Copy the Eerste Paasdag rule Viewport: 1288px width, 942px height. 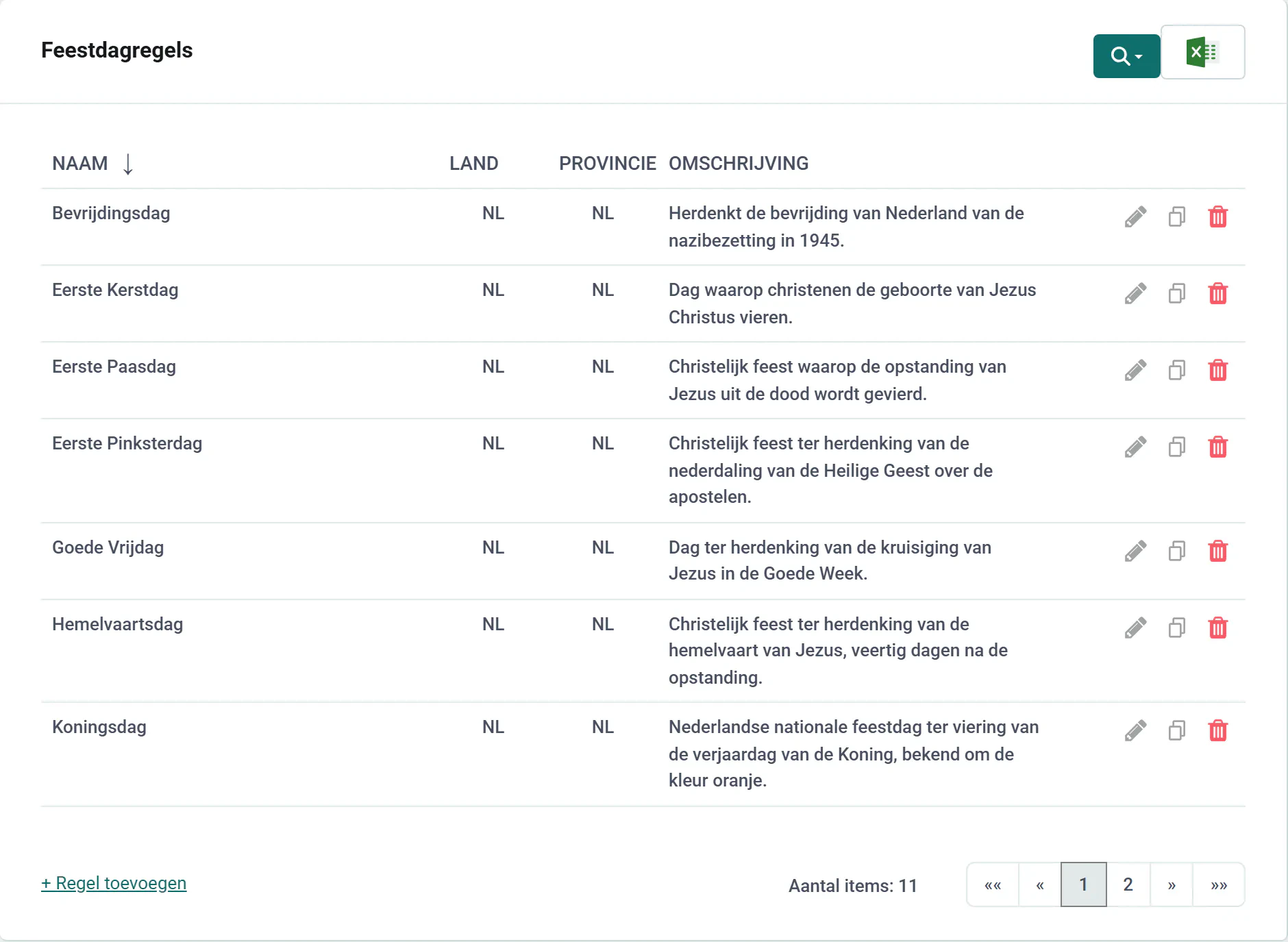[x=1177, y=371]
